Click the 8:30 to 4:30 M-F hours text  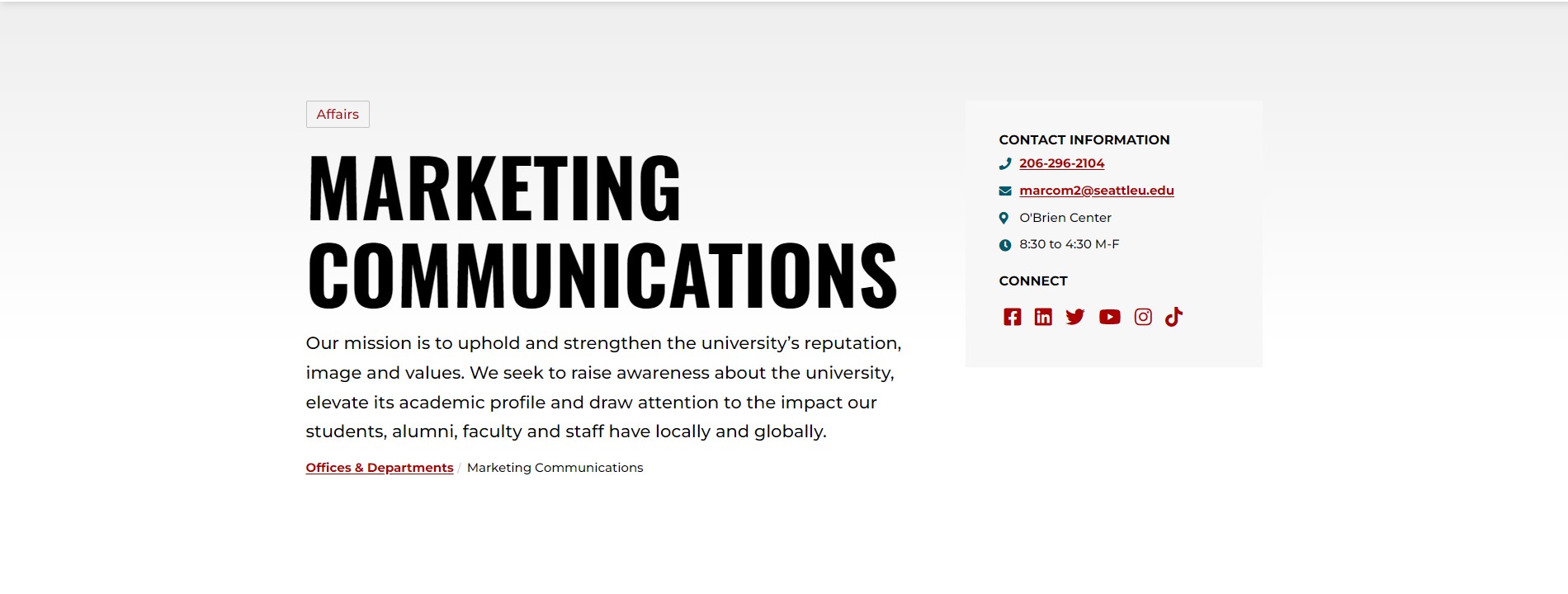1069,244
